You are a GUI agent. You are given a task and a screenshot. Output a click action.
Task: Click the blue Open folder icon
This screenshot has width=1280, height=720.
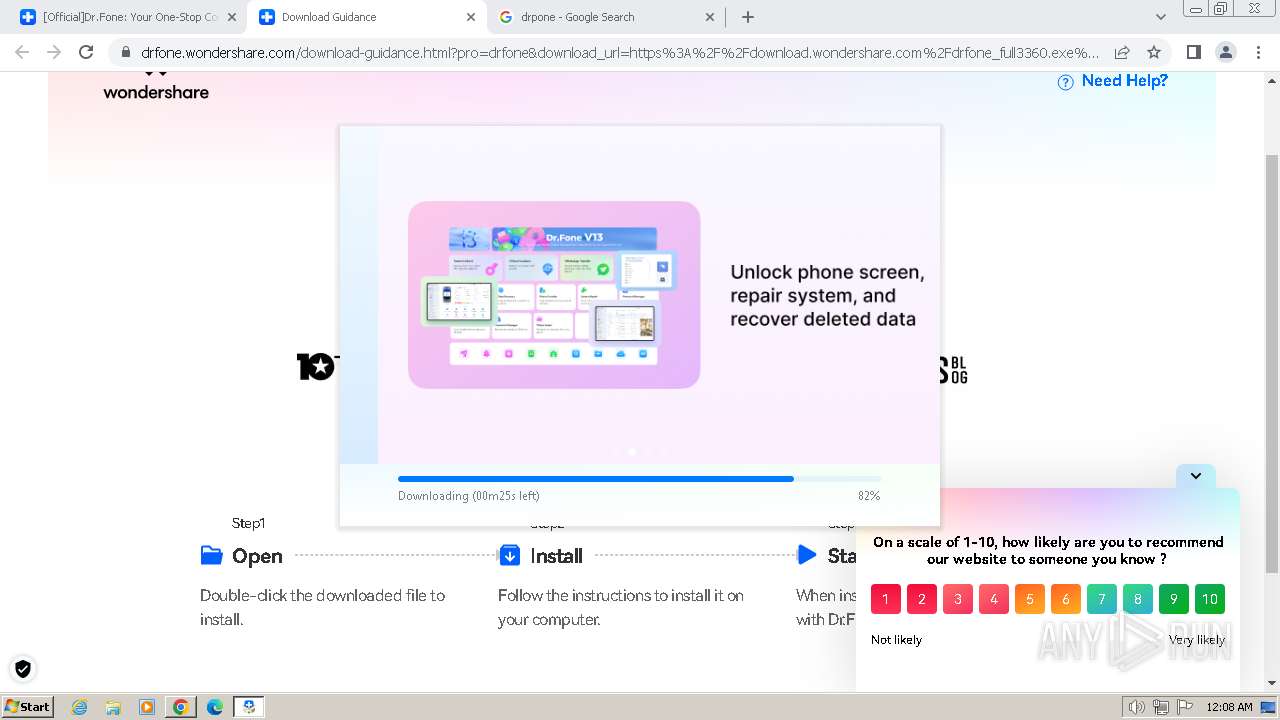(211, 555)
